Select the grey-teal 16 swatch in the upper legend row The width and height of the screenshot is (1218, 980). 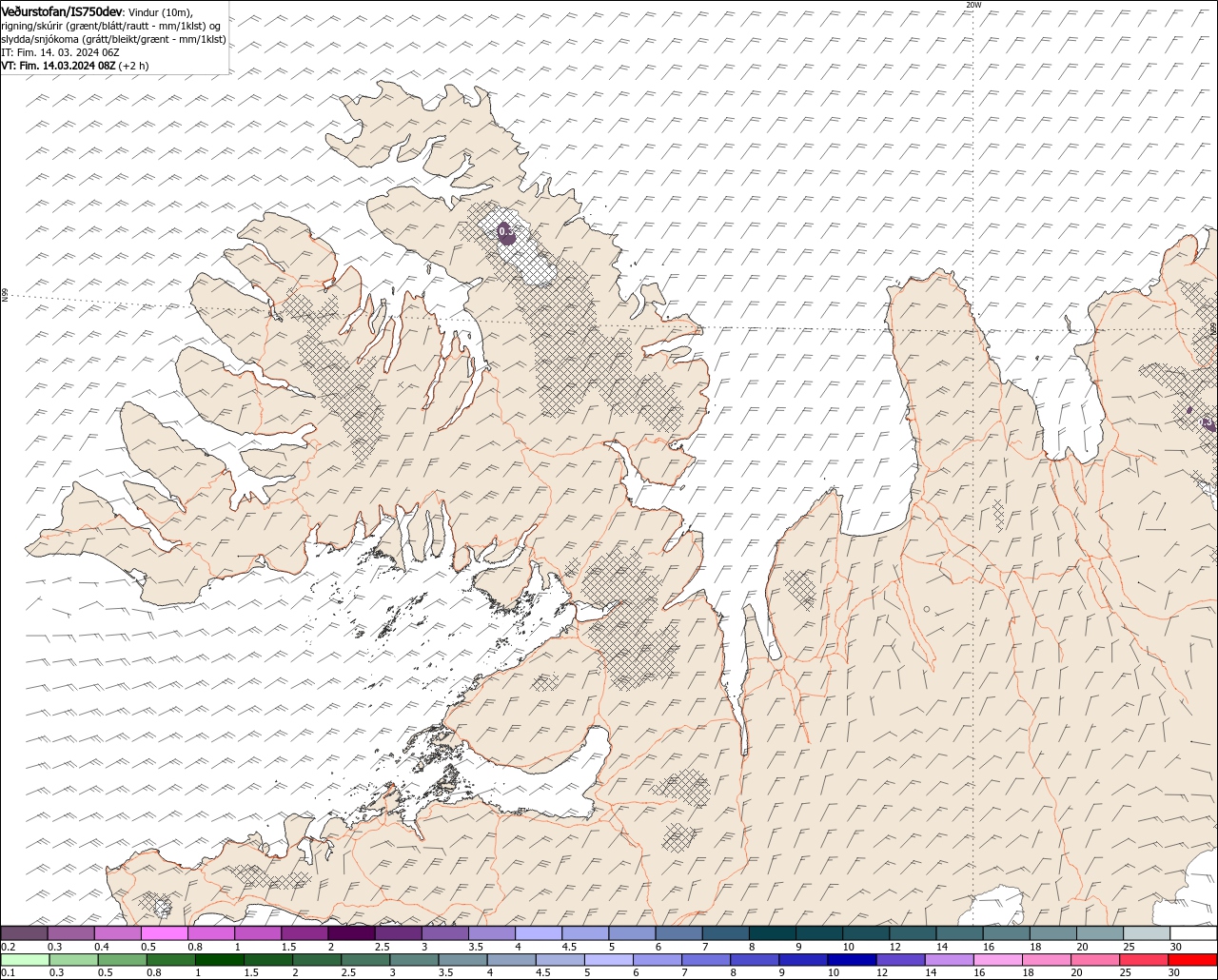click(1007, 933)
